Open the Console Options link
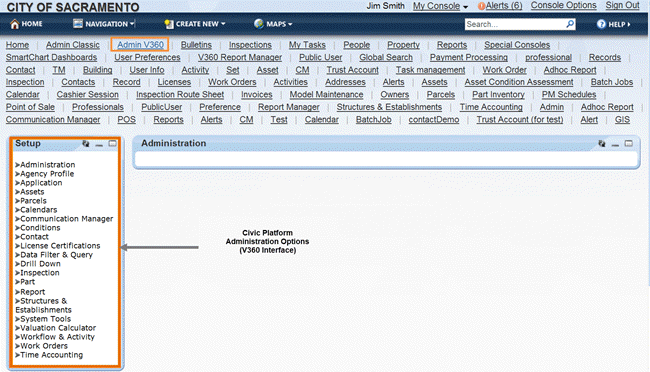The width and height of the screenshot is (650, 372). point(563,5)
